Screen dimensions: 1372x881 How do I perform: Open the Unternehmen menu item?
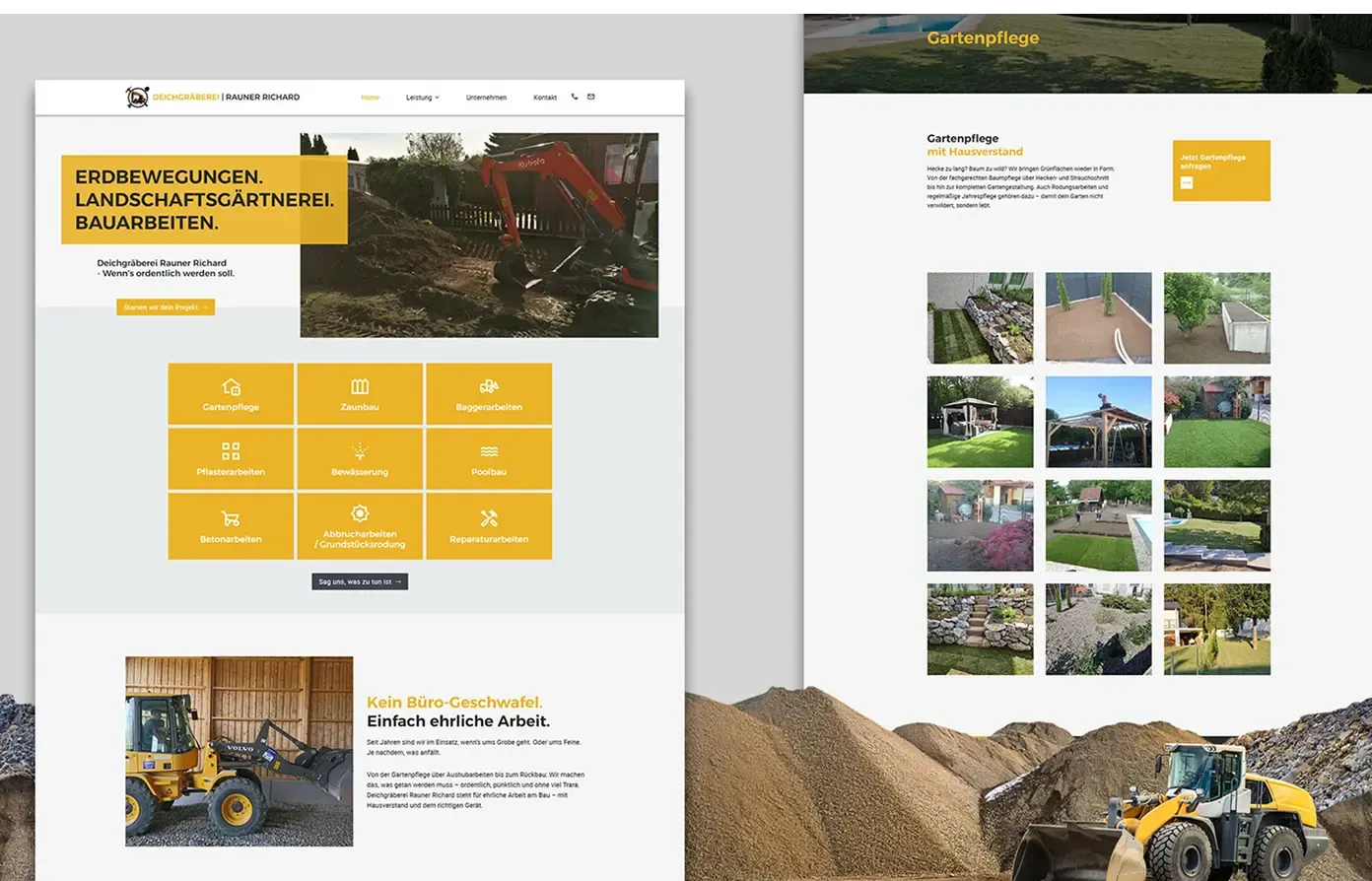486,98
